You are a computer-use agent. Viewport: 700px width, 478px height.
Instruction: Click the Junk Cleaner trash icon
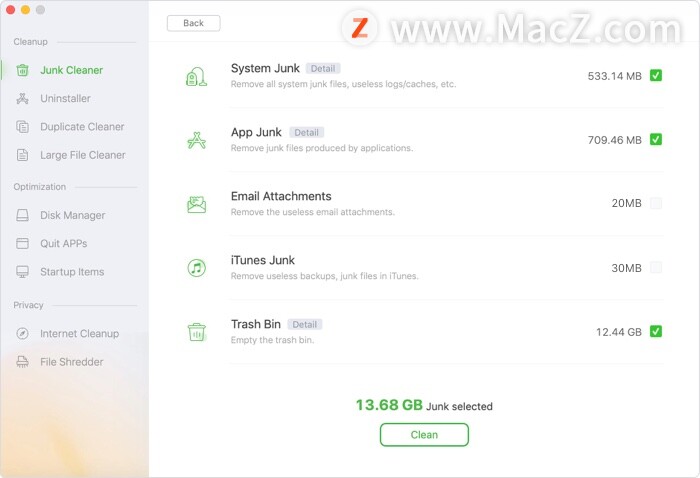[22, 70]
